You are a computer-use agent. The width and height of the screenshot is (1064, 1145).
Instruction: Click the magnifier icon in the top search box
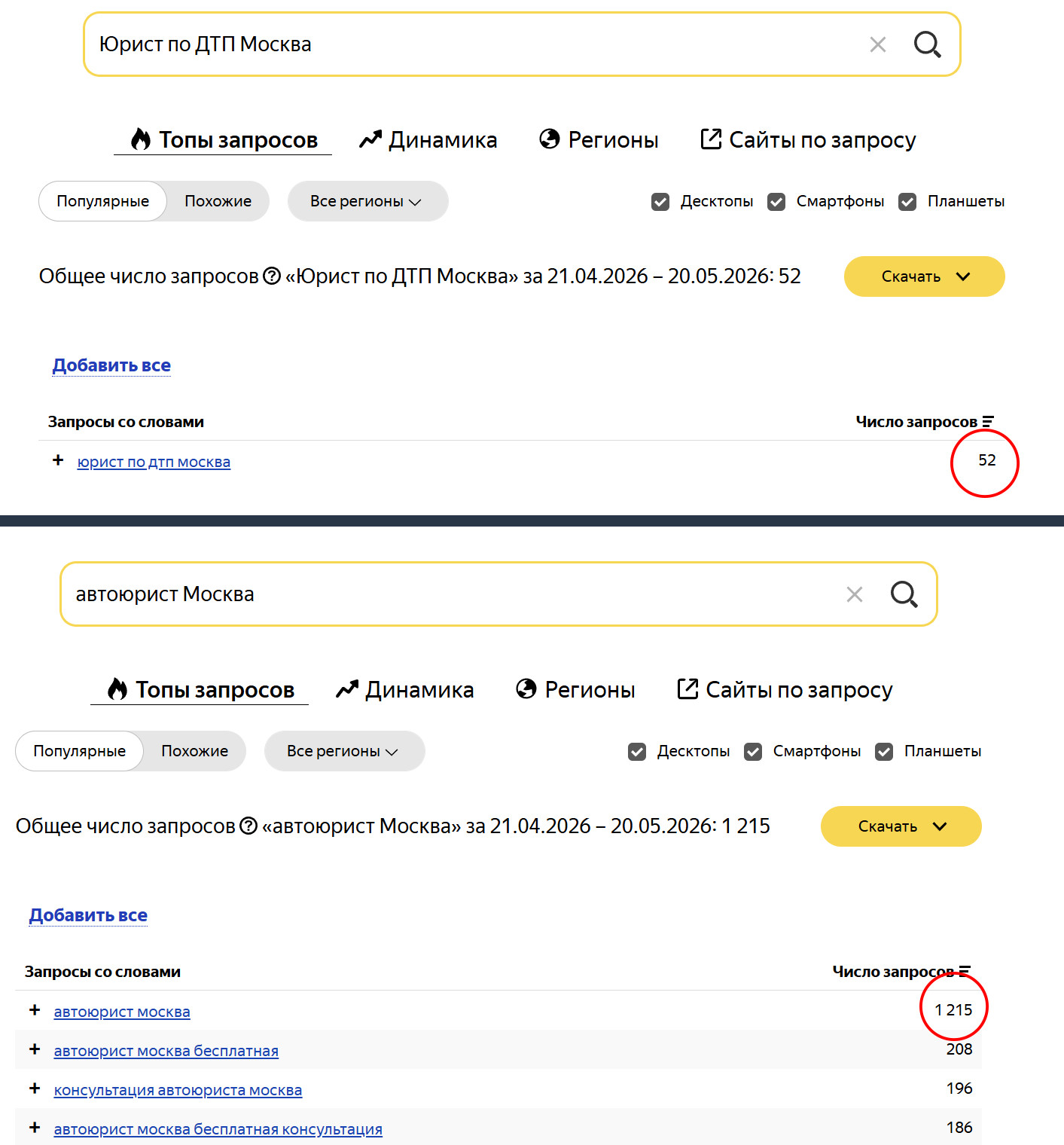click(x=927, y=44)
